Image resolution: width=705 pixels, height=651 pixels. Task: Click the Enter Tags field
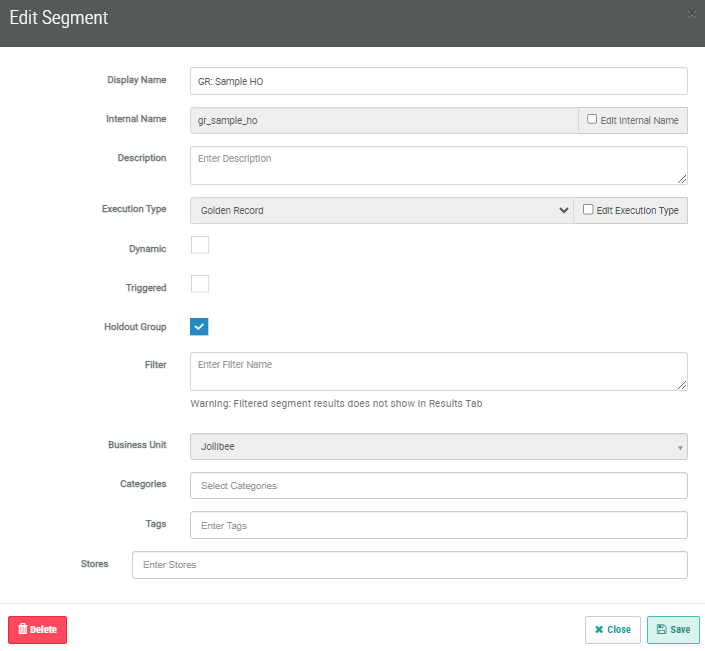(438, 525)
